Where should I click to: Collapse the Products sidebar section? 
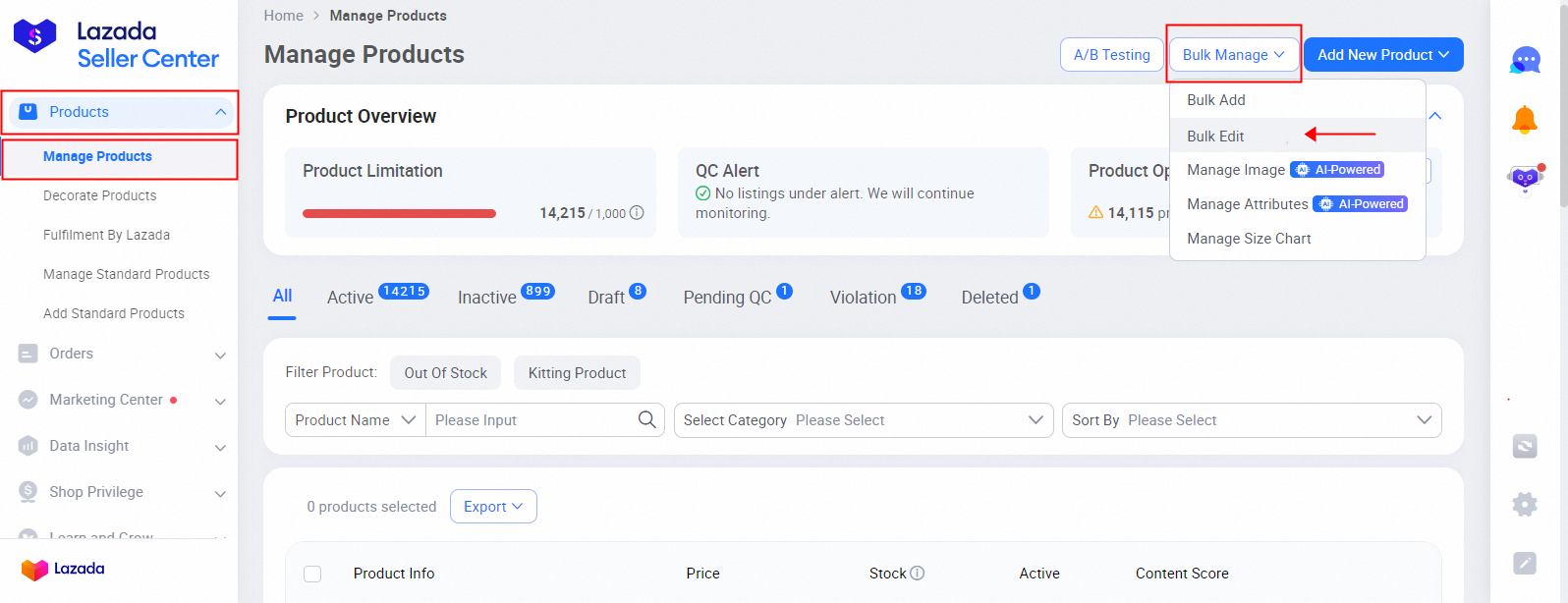(220, 112)
